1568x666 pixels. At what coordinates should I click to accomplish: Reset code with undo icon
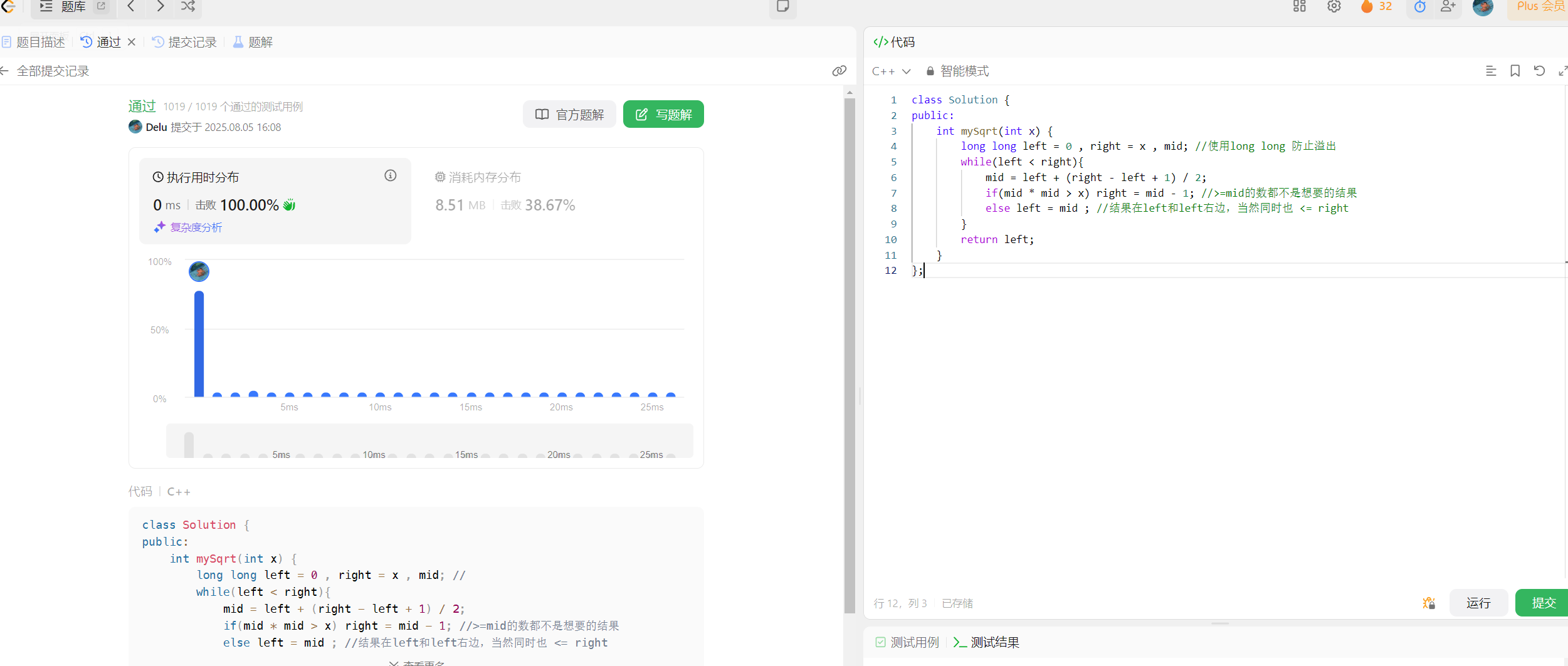(x=1539, y=71)
